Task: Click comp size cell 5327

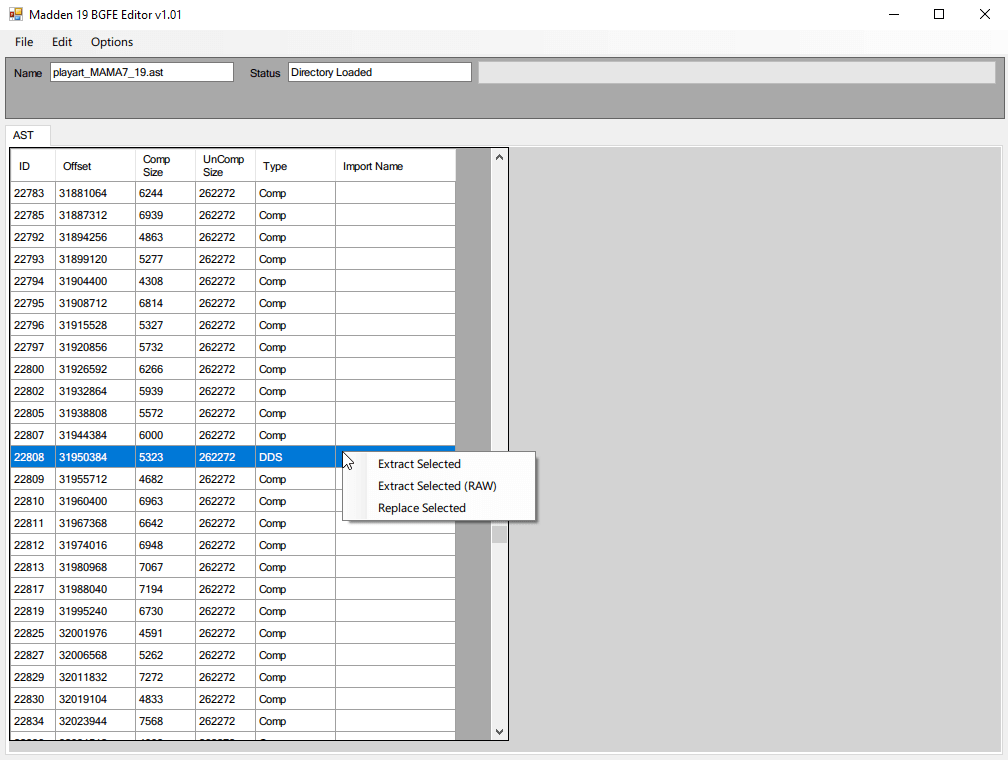Action: (165, 325)
